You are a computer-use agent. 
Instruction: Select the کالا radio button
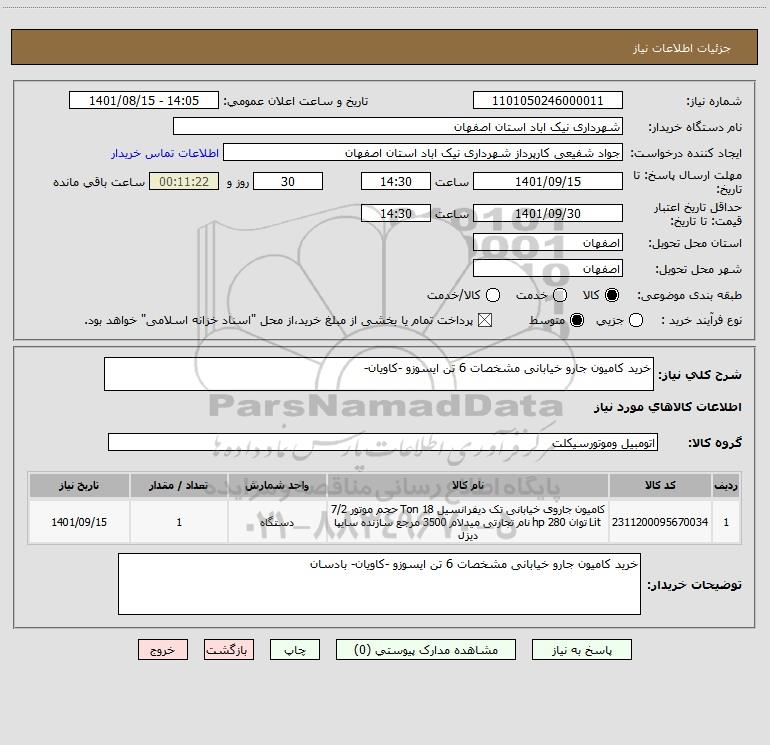[x=612, y=295]
